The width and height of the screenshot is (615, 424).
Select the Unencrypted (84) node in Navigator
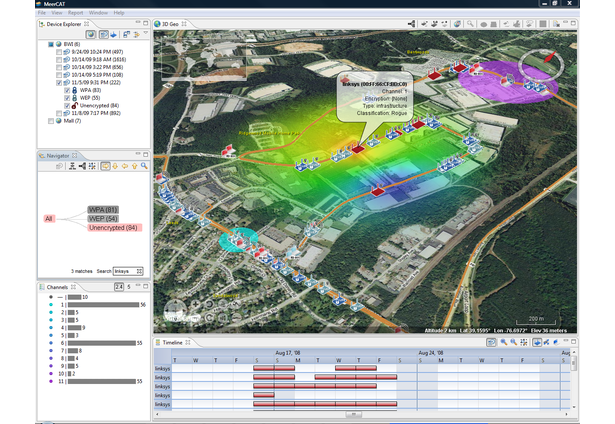coord(114,228)
